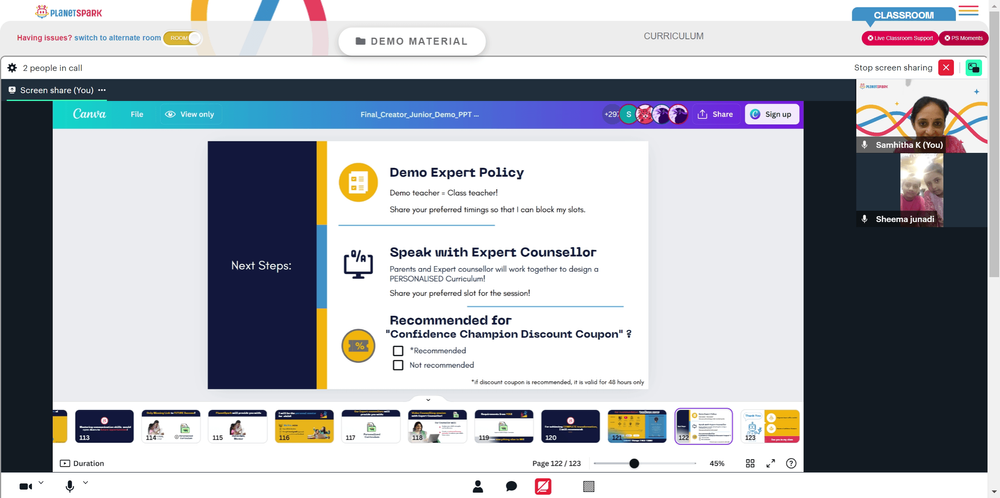The image size is (1000, 498).
Task: Click switch to alternate room link
Action: (x=117, y=38)
